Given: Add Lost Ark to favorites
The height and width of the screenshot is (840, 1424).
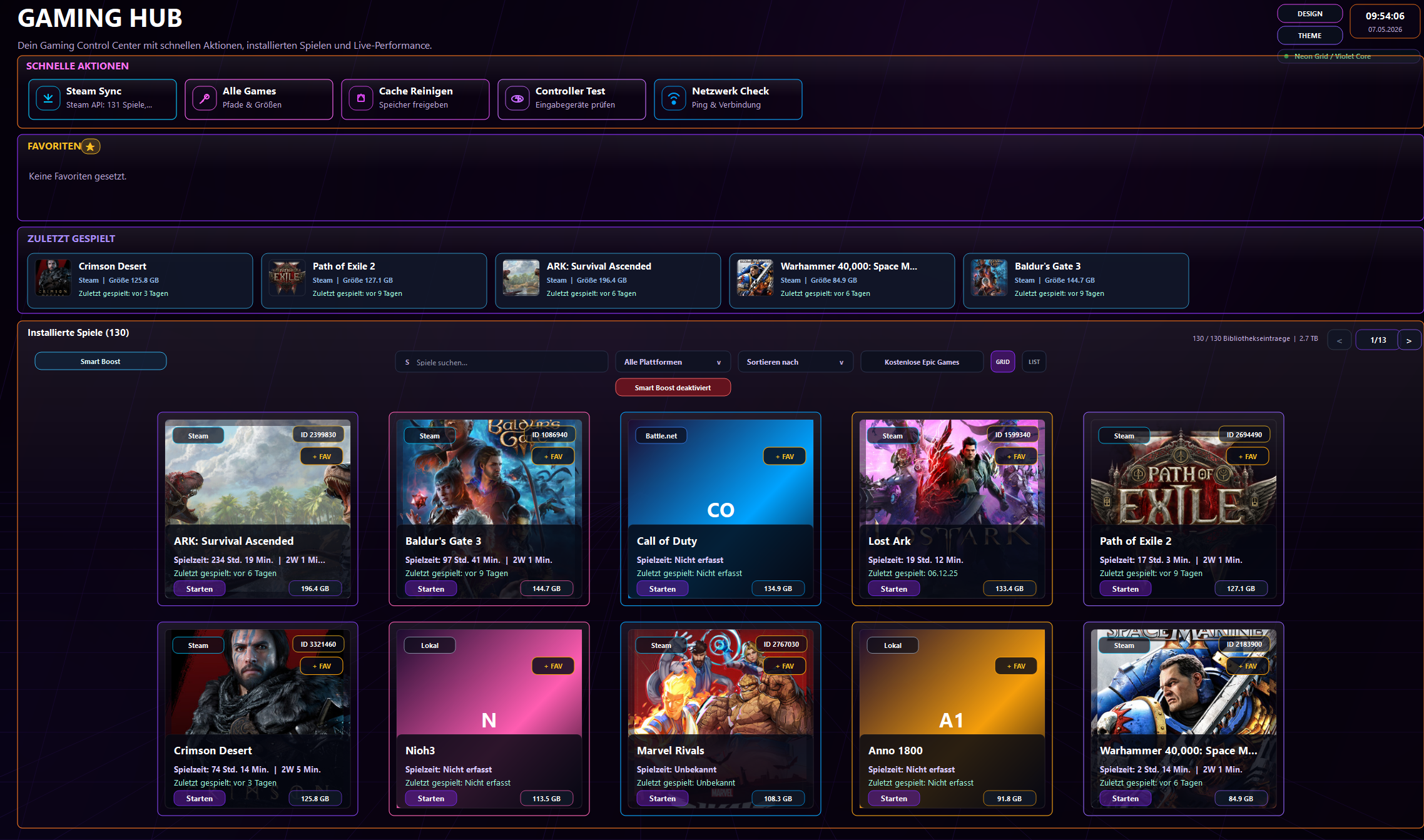Looking at the screenshot, I should (x=1016, y=457).
